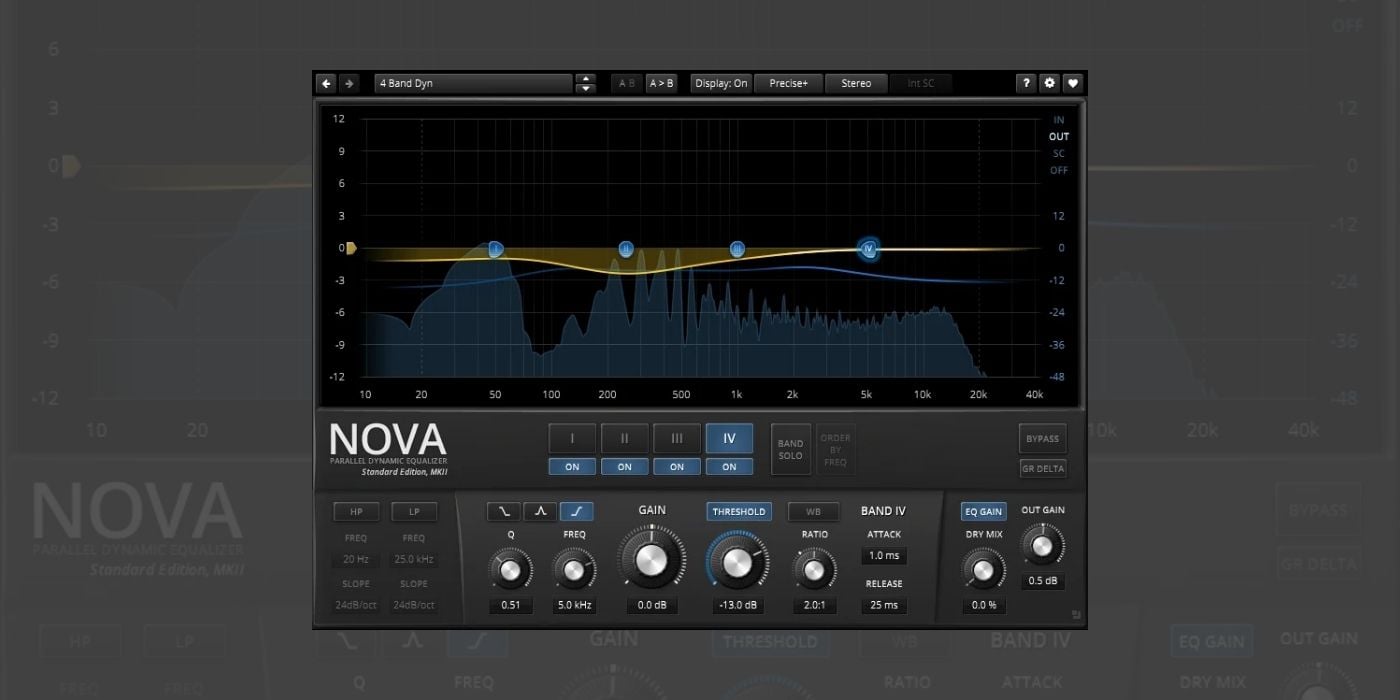Toggle the A B compare button
Viewport: 1400px width, 700px height.
[627, 83]
